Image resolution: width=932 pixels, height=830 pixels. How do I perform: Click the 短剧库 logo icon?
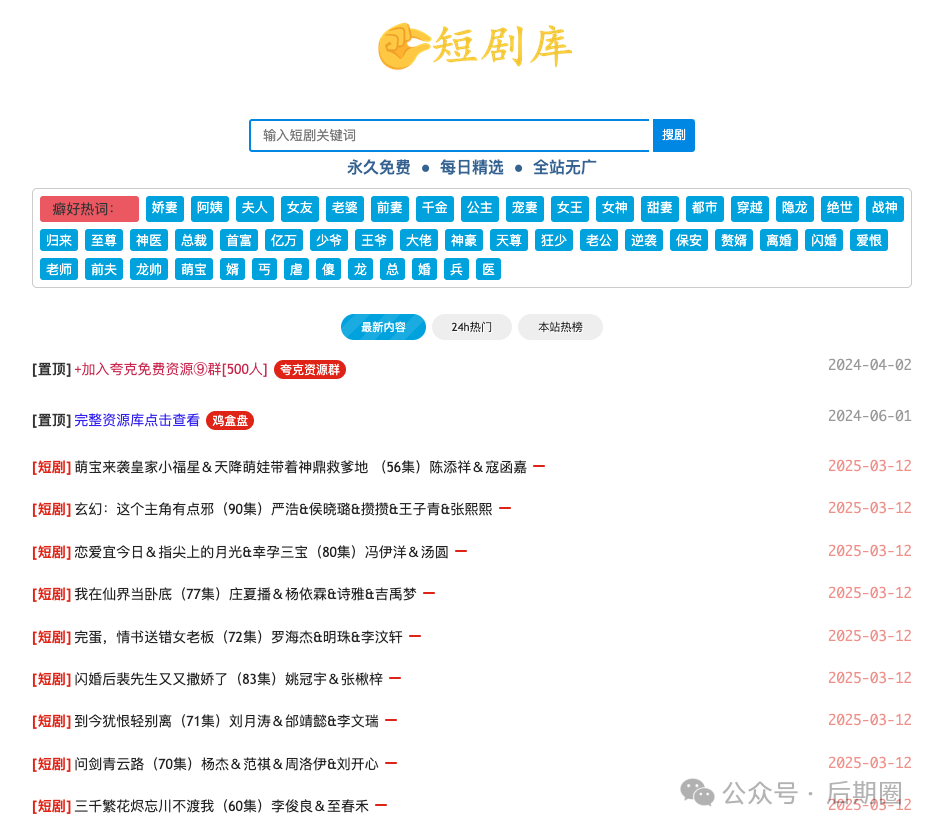click(x=397, y=45)
